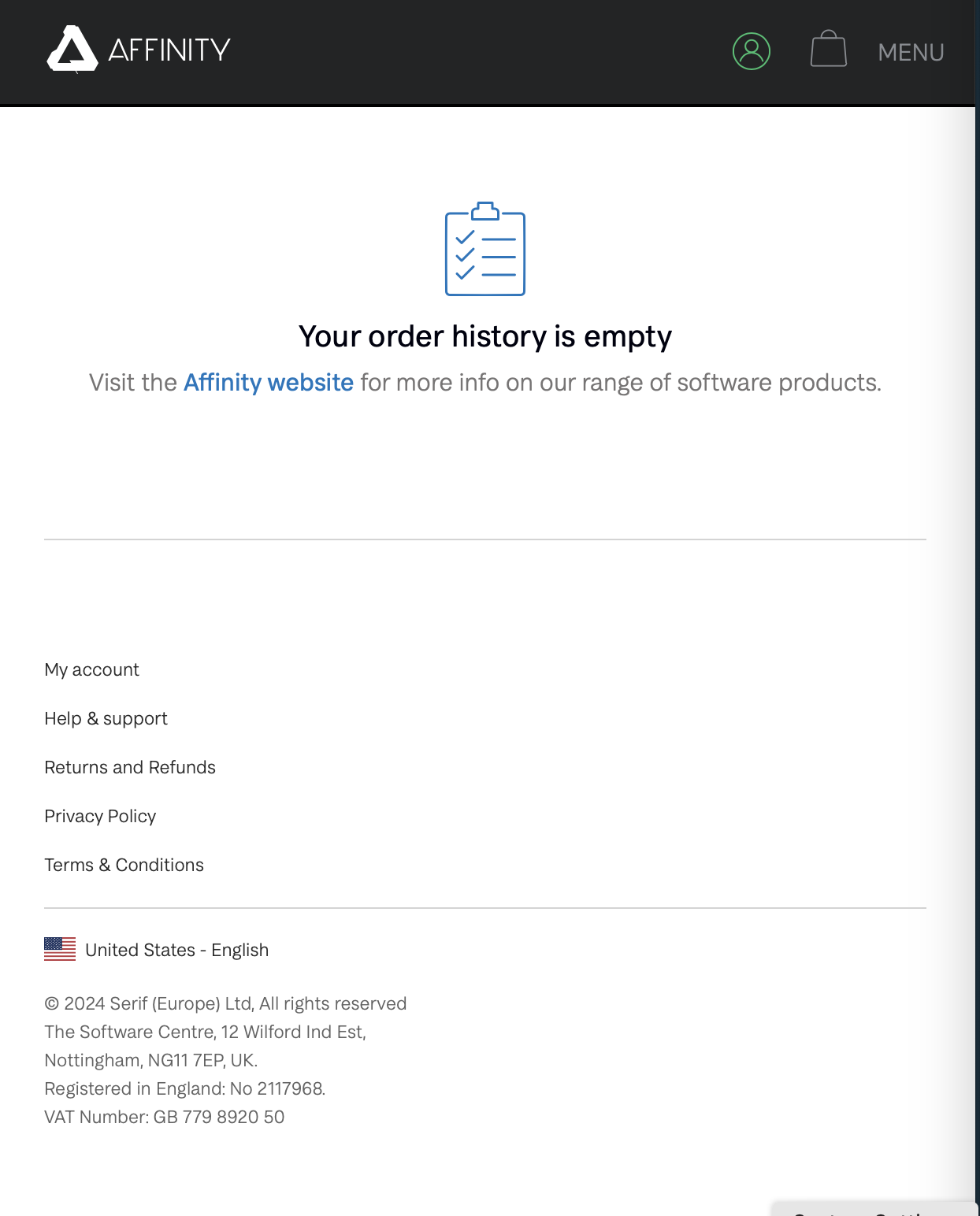
Task: Click the 'Registered in England' text line
Action: [x=184, y=1088]
